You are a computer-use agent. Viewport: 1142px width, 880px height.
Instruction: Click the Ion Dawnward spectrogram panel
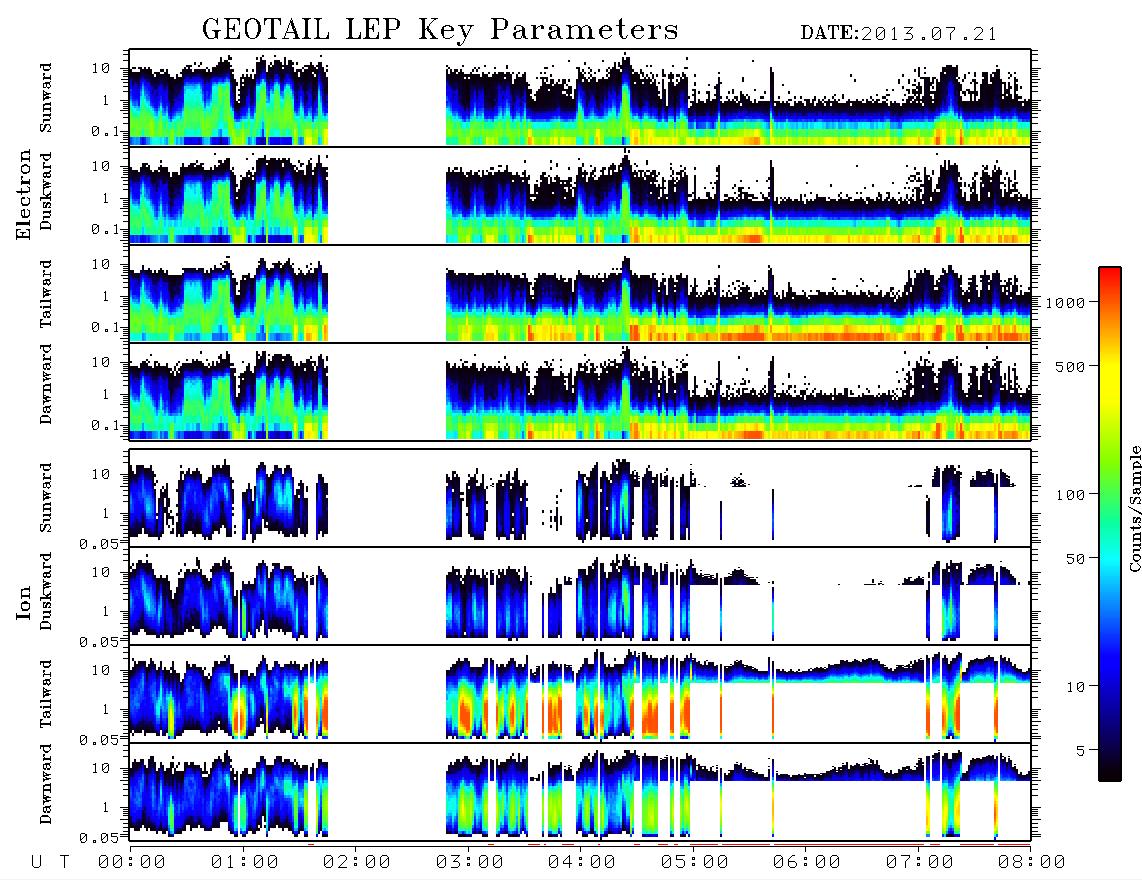coord(580,792)
